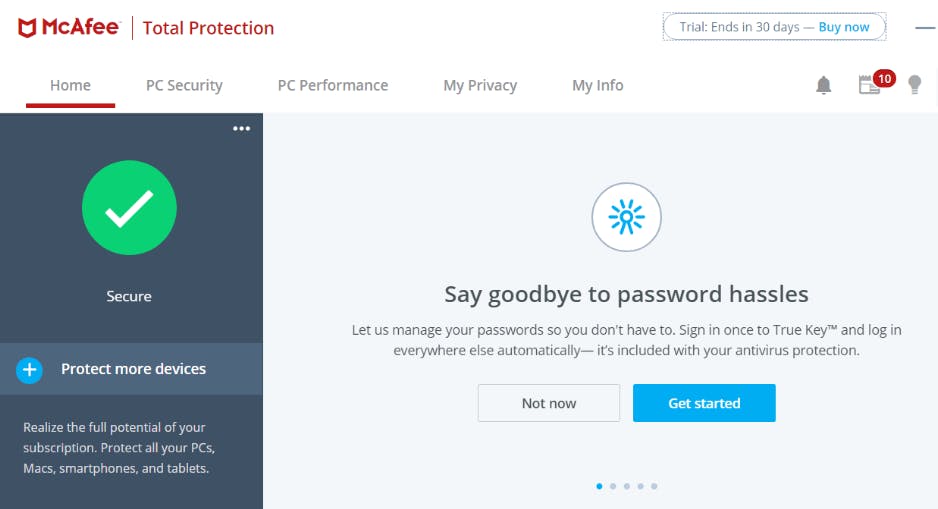Open the three-dot menu on the Secure panel
The width and height of the screenshot is (938, 509).
click(x=242, y=129)
